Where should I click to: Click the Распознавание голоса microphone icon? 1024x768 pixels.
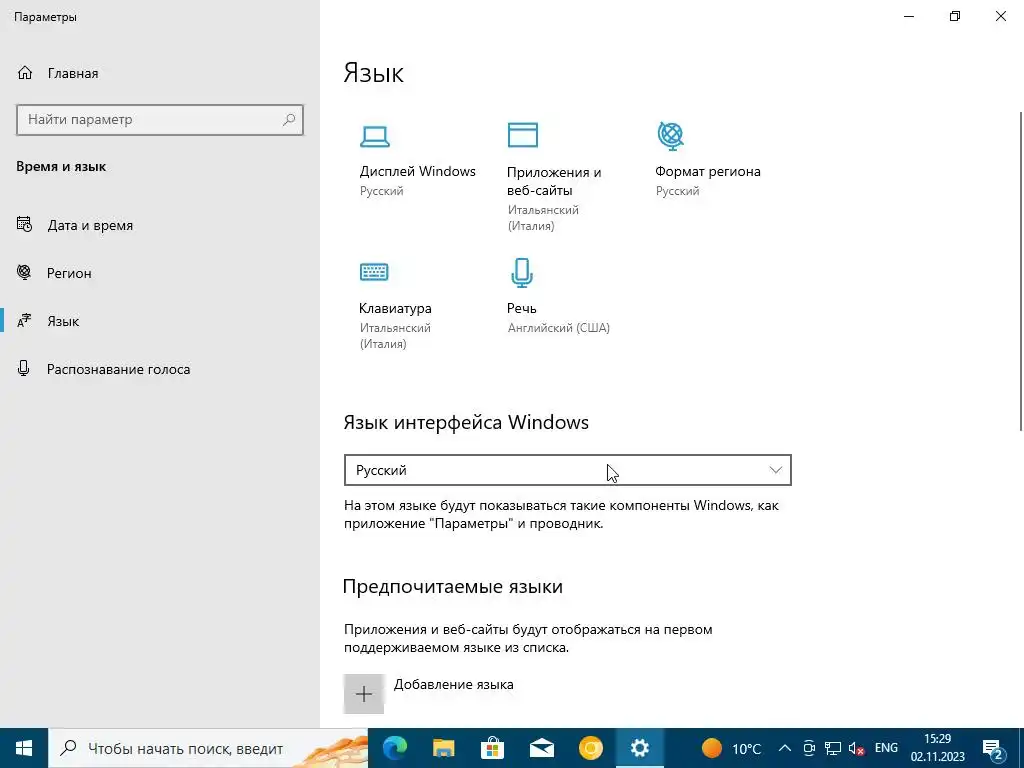tap(24, 368)
